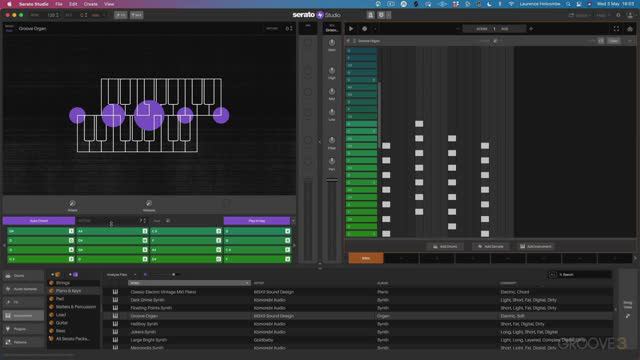This screenshot has height=360, width=640.
Task: Click keyboard icon of Jokers Synth
Action: tap(116, 332)
